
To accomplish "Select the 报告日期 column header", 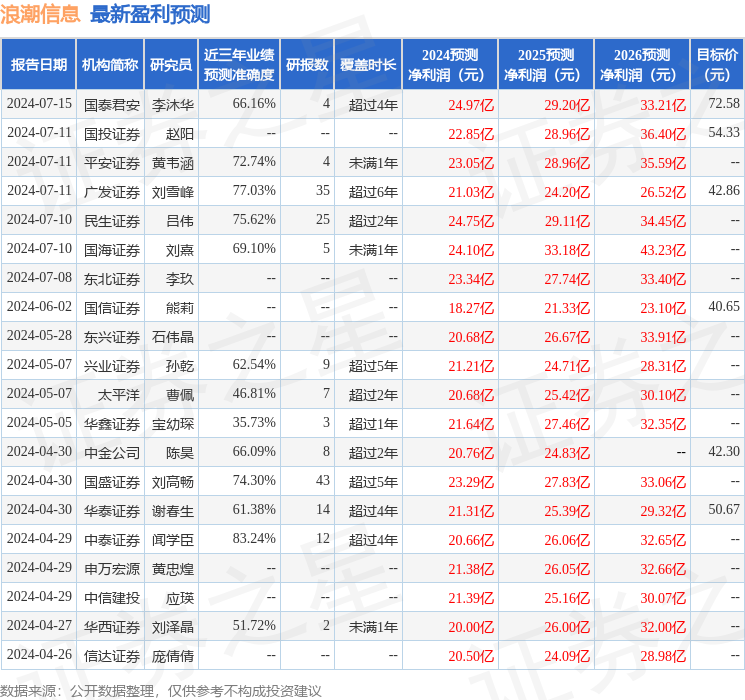I will pos(39,65).
